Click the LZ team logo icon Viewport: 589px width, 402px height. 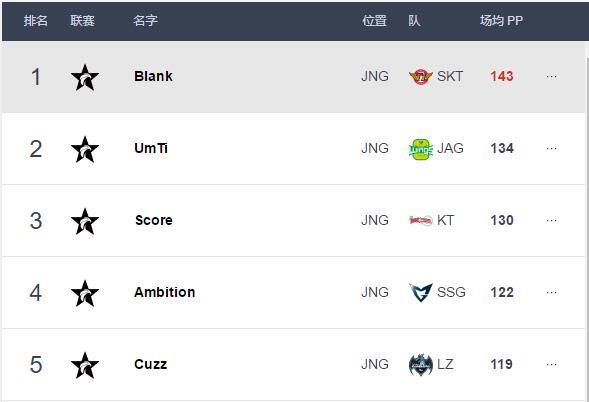point(421,364)
